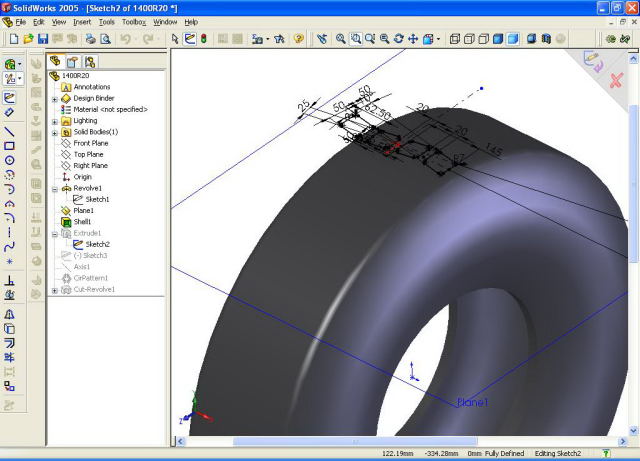640x461 pixels.
Task: Select the Line sketch tool
Action: pos(10,131)
